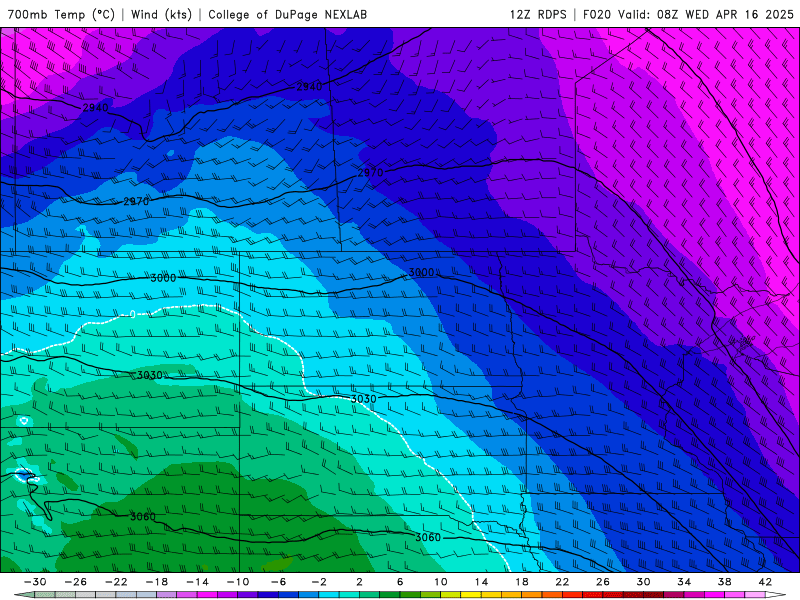Click the eastern 3030 height contour label

point(363,399)
